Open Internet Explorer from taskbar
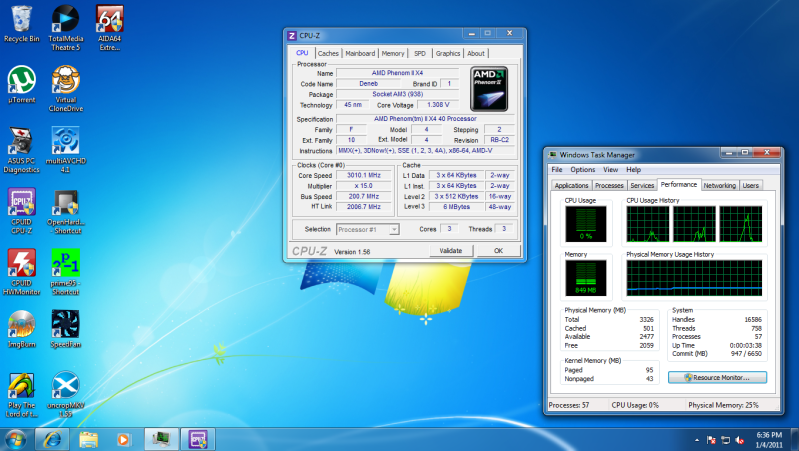Viewport: 799px width, 451px height. point(52,439)
